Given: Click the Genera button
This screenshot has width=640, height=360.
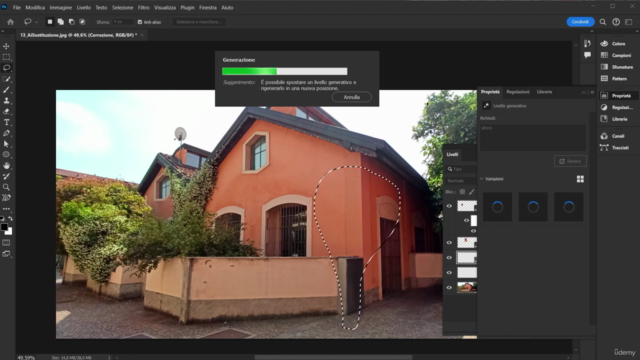Looking at the screenshot, I should point(570,161).
